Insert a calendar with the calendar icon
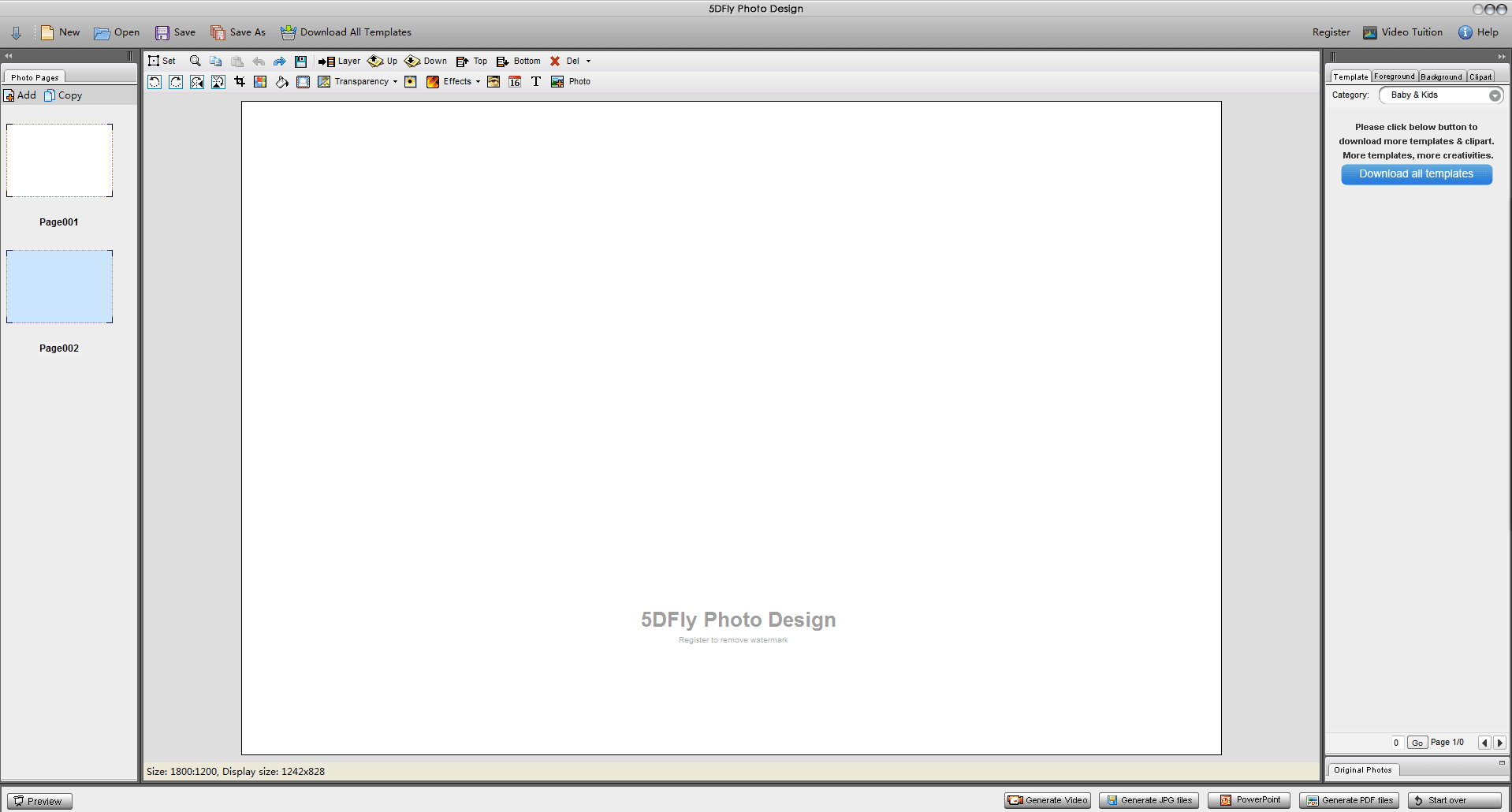 pyautogui.click(x=514, y=81)
